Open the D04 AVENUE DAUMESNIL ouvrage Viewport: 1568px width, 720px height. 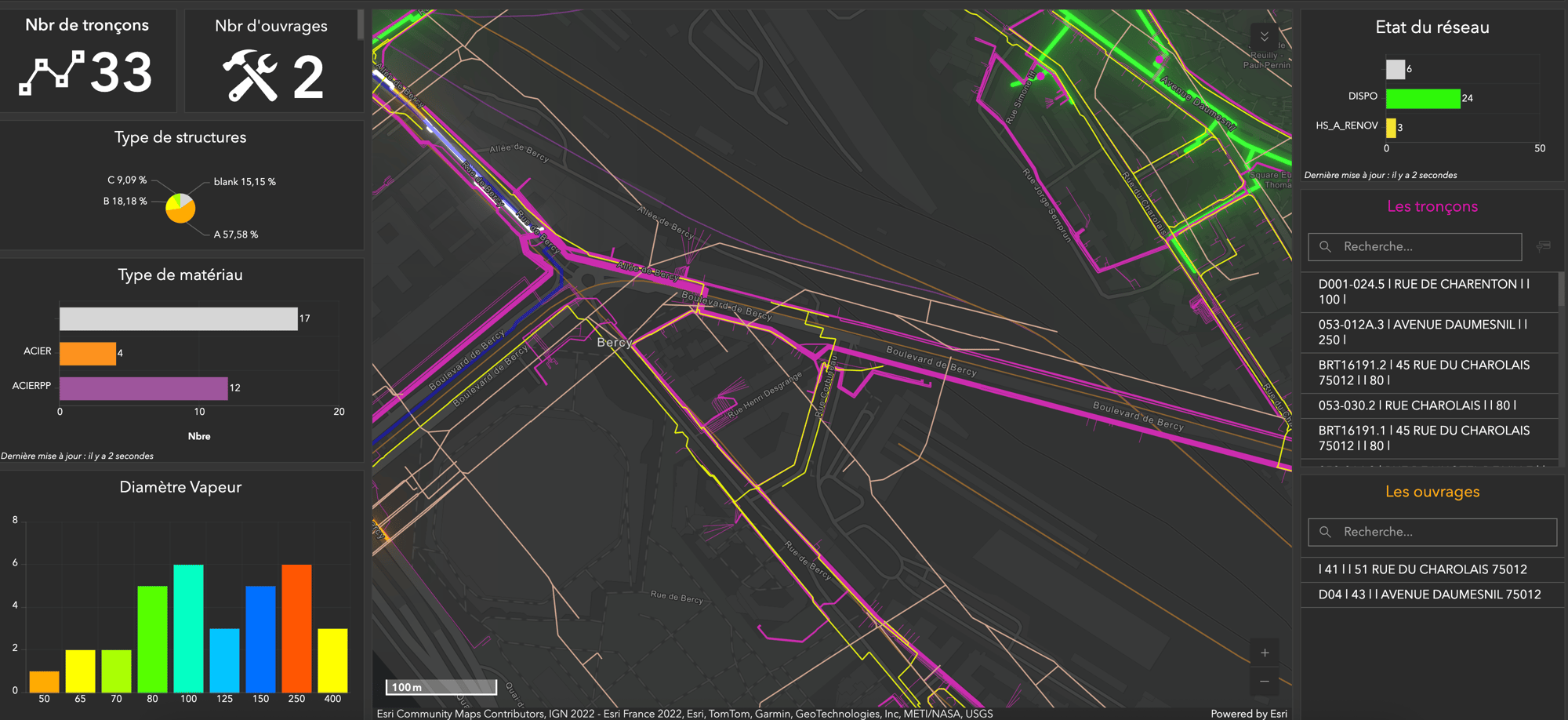point(1427,595)
